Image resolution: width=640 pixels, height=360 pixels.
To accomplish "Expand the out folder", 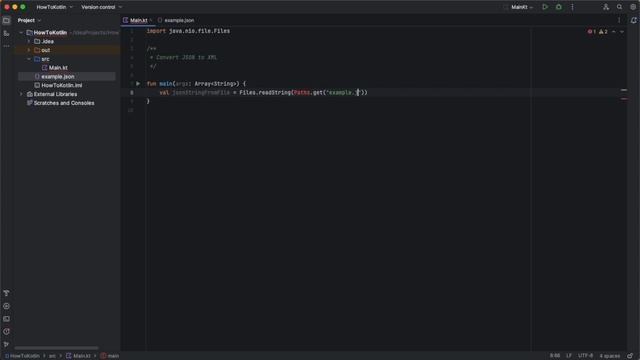I will 29,50.
